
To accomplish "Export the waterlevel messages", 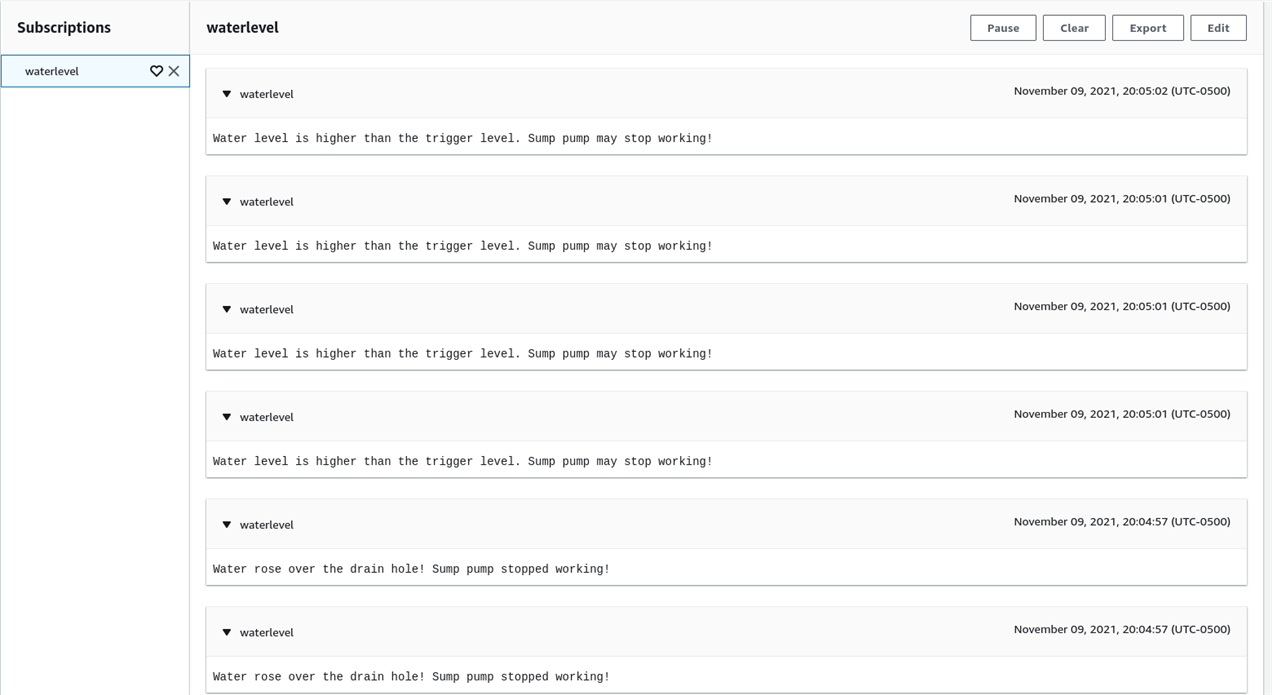I will point(1148,28).
